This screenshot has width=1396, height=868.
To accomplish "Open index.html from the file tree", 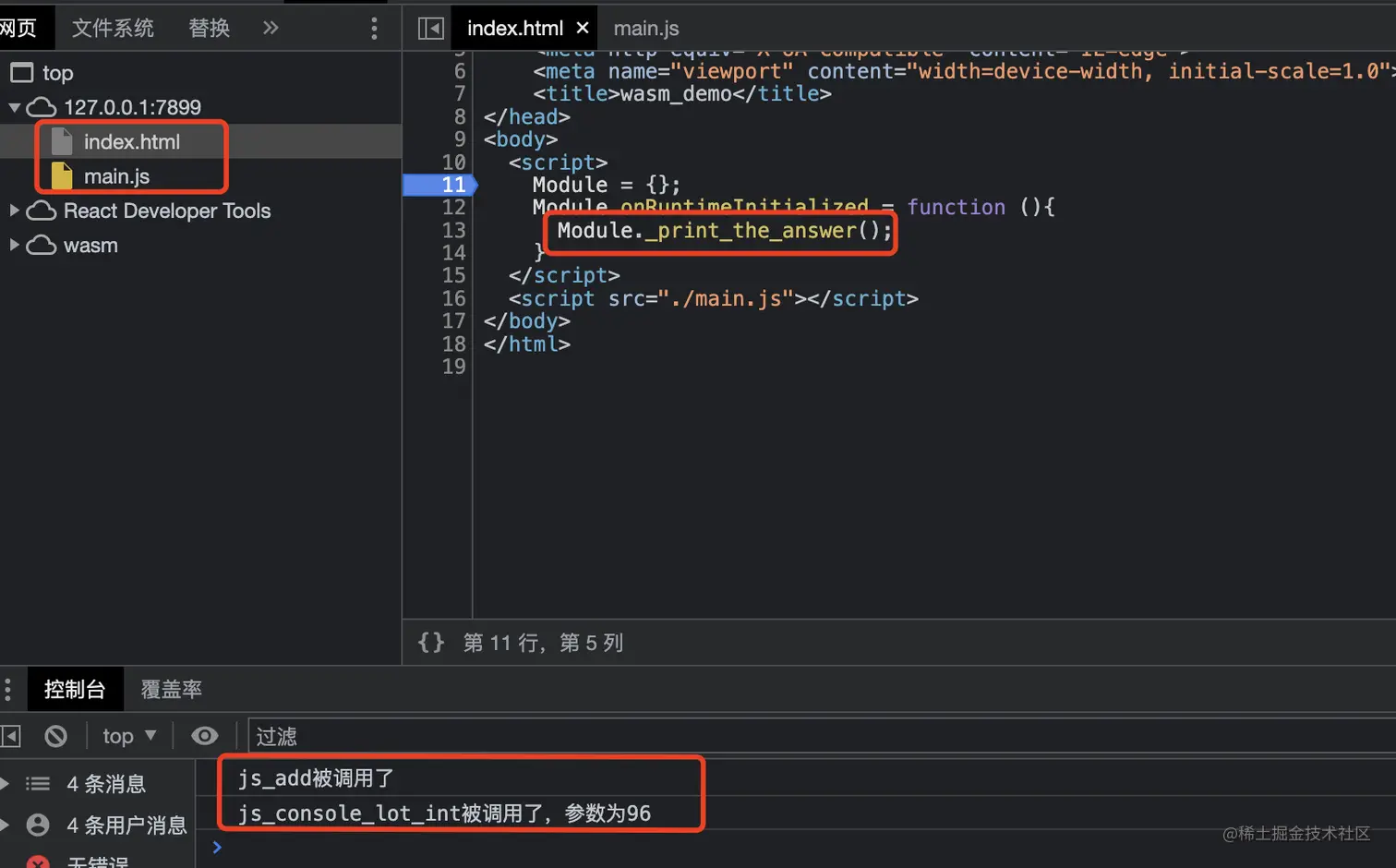I will click(132, 142).
